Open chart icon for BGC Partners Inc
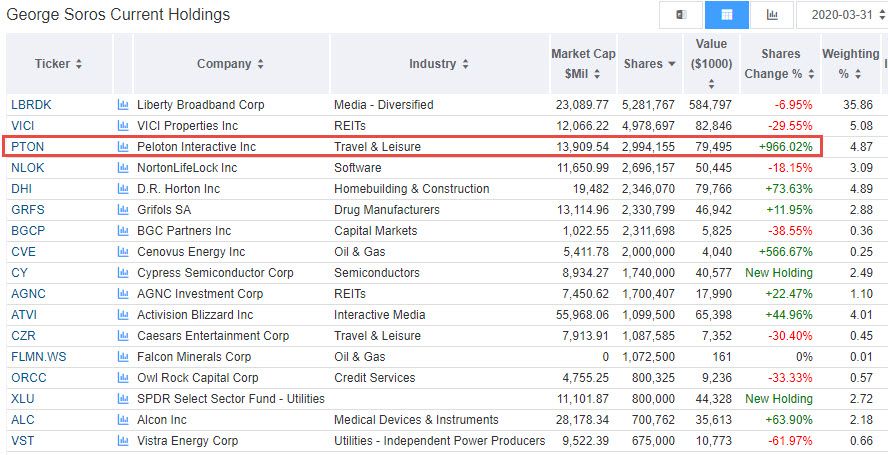888x455 pixels. [x=123, y=231]
